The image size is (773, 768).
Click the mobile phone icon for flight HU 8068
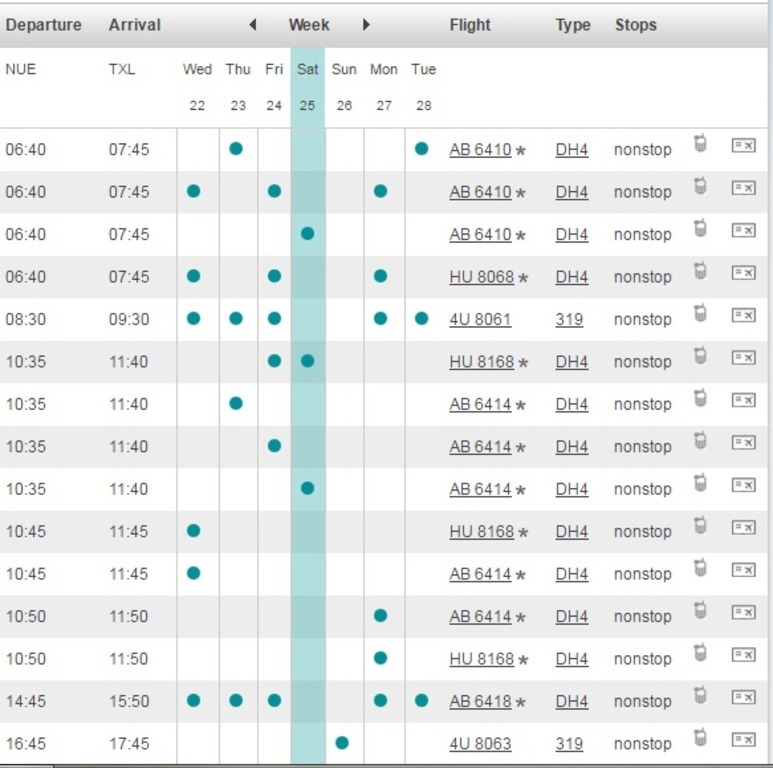click(700, 271)
